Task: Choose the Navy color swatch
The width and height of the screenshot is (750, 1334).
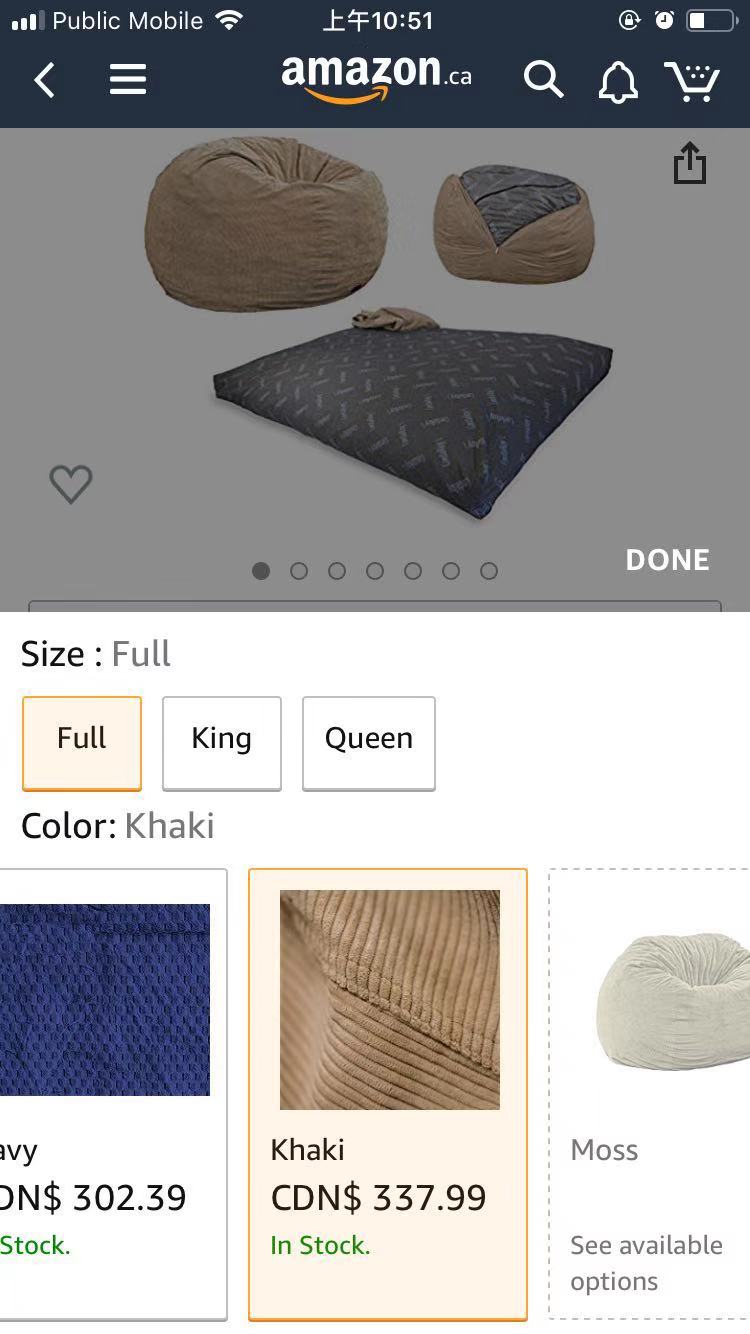Action: coord(105,1000)
